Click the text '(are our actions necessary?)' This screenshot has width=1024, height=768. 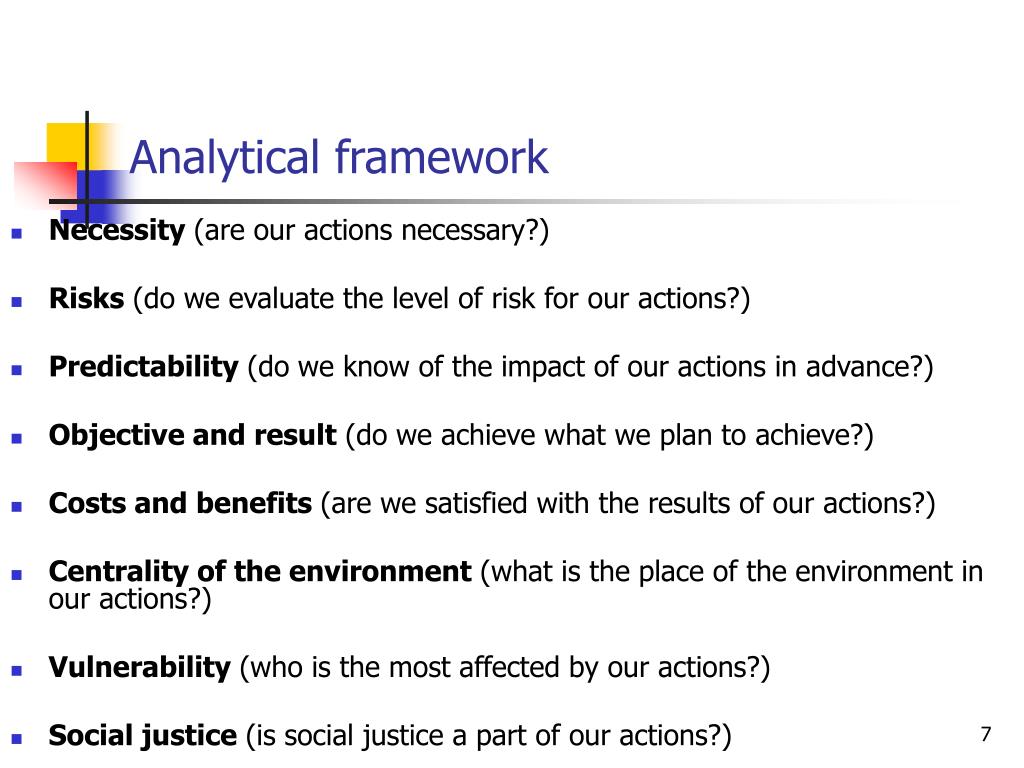[x=372, y=231]
